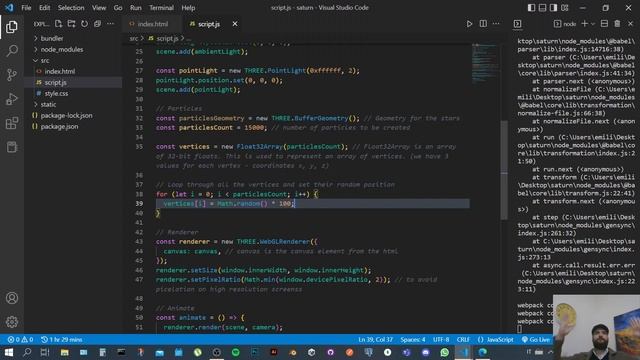640x360 pixels.
Task: Open the Explorer view in the activity bar
Action: [x=12, y=27]
